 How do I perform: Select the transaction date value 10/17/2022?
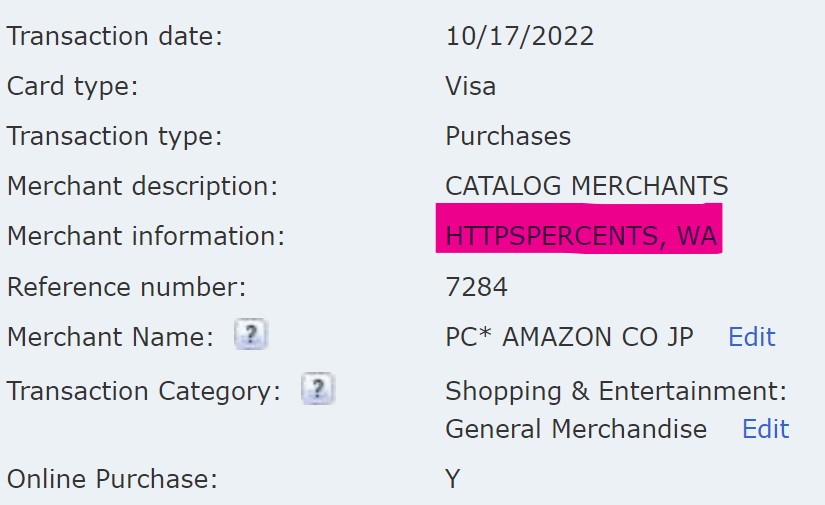(x=519, y=37)
